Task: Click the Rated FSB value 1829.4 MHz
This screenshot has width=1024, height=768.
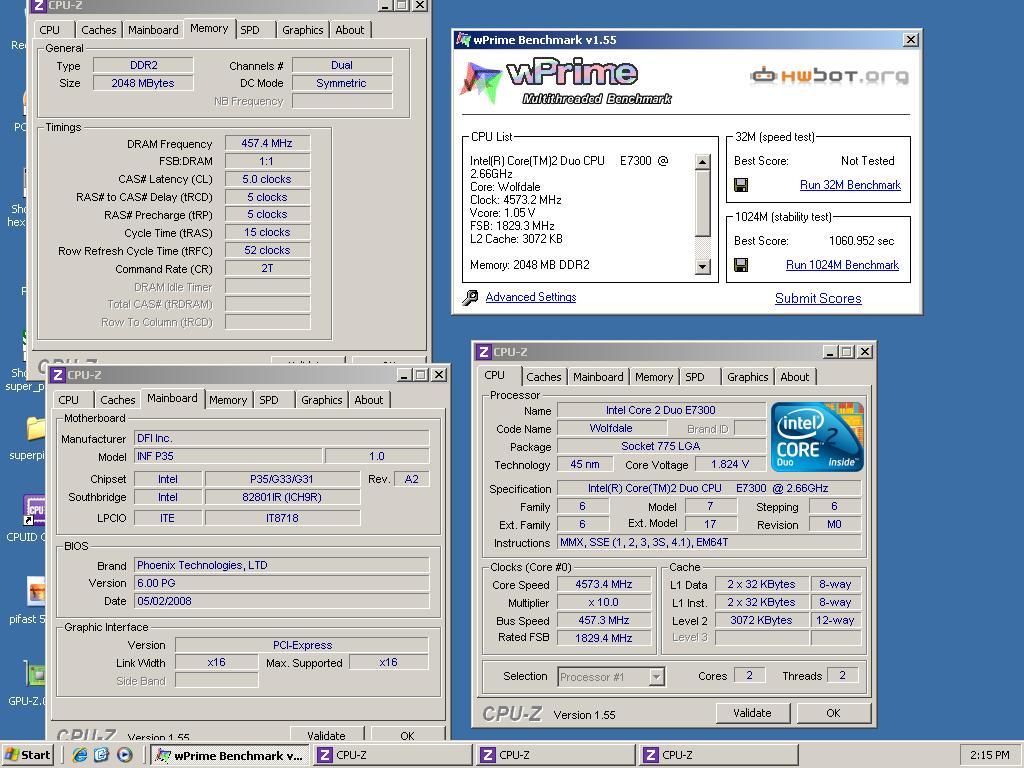Action: (603, 638)
